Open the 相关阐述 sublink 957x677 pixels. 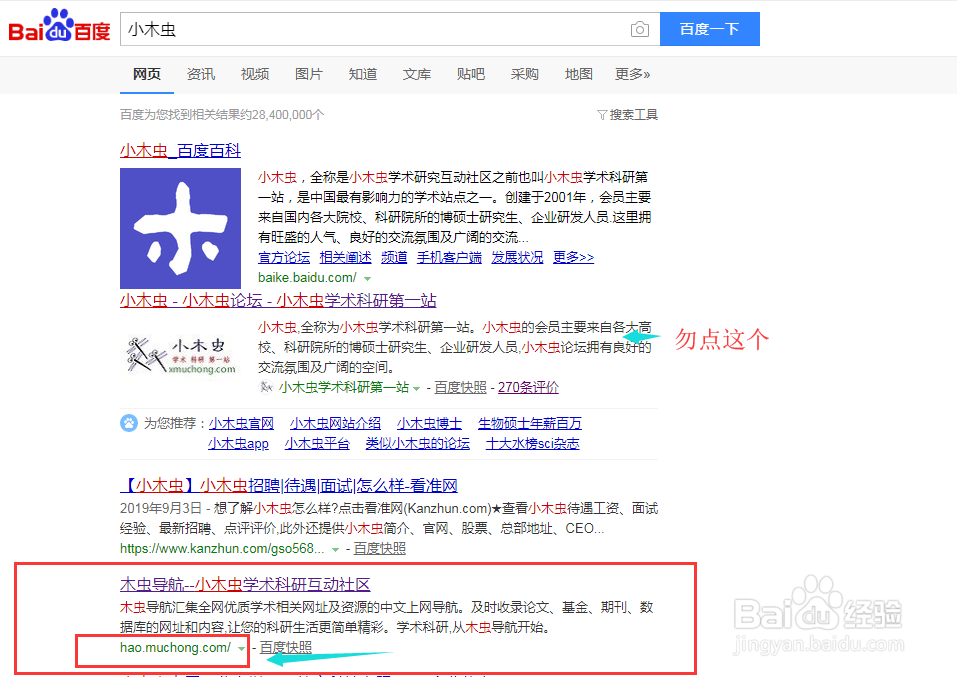(x=345, y=258)
